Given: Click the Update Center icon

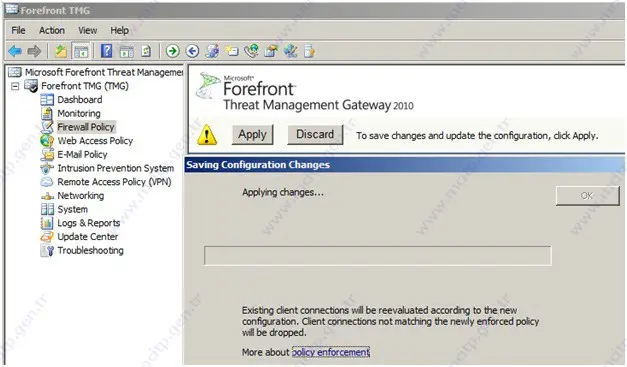Looking at the screenshot, I should pos(47,237).
